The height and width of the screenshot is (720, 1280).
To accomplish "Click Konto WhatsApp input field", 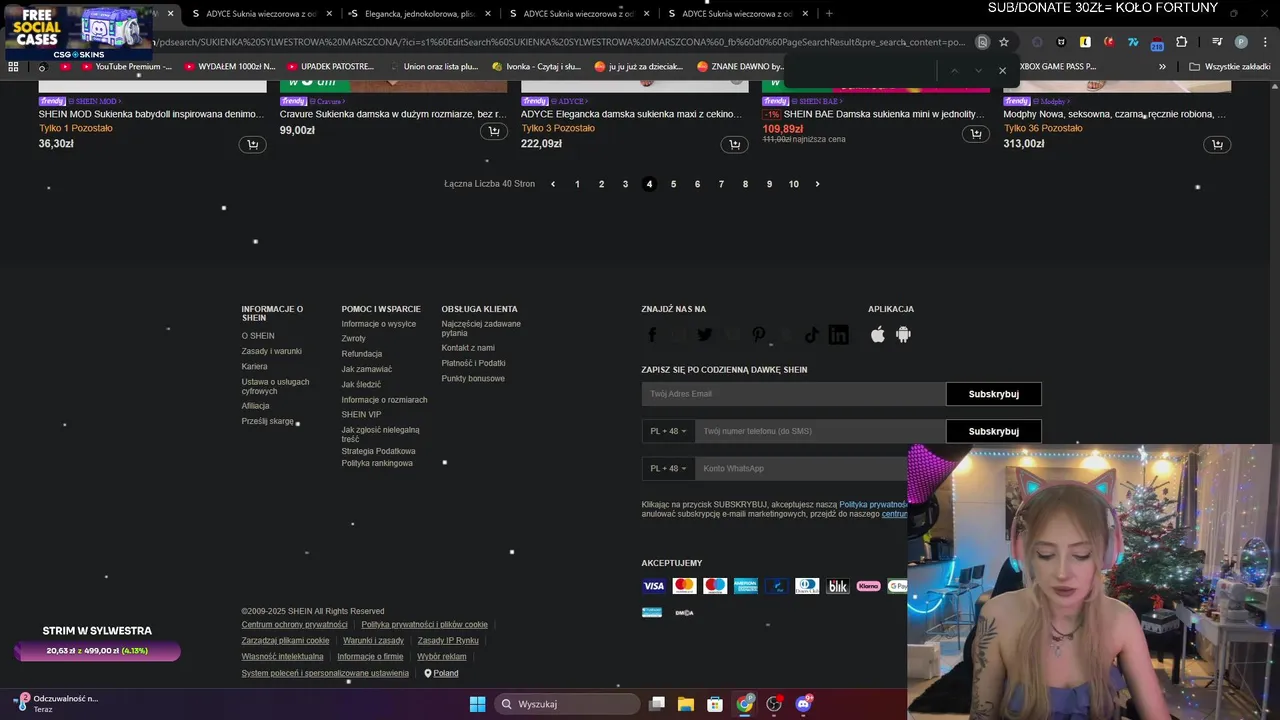I will tap(802, 468).
